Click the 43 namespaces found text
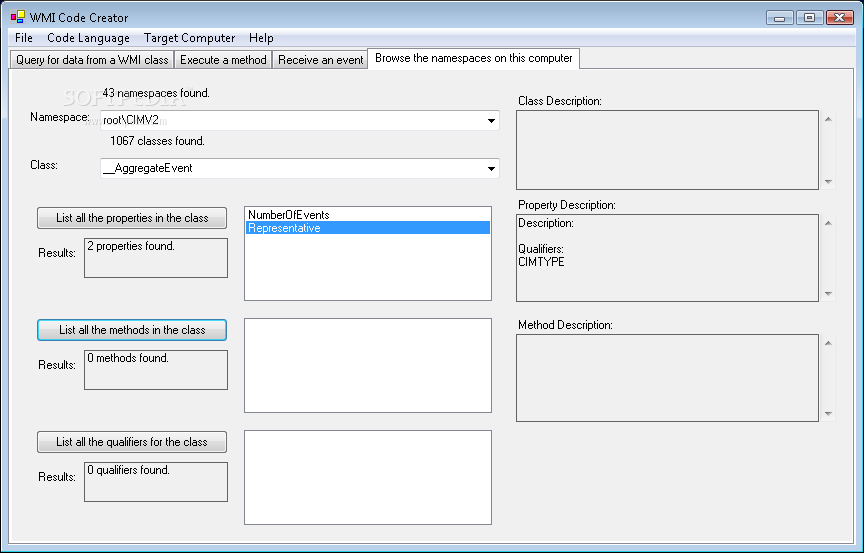864x553 pixels. coord(156,93)
